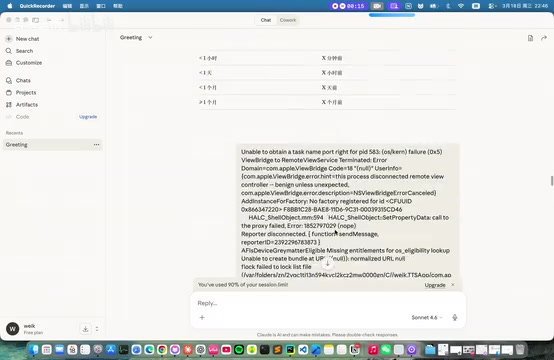Click the scroll-to-bottom arrow button

click(328, 264)
